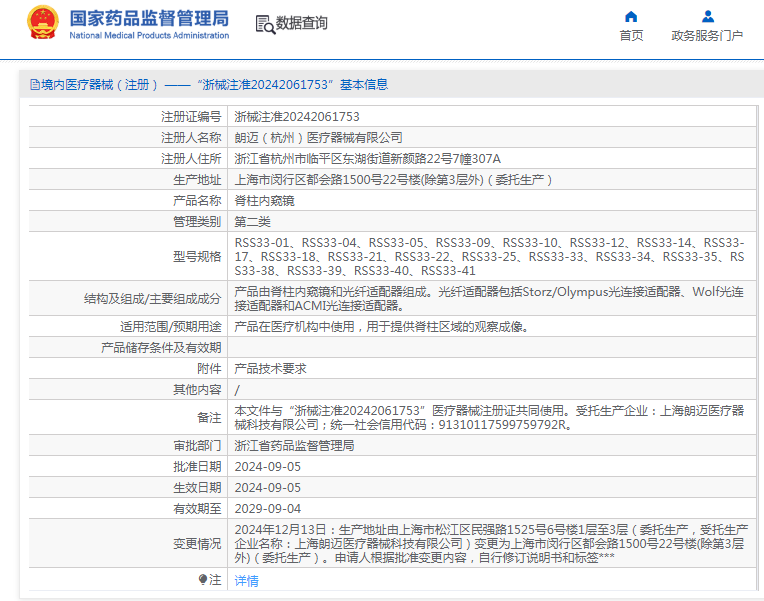This screenshot has height=601, width=764.
Task: Click the 管理类别 row label
Action: 197,222
